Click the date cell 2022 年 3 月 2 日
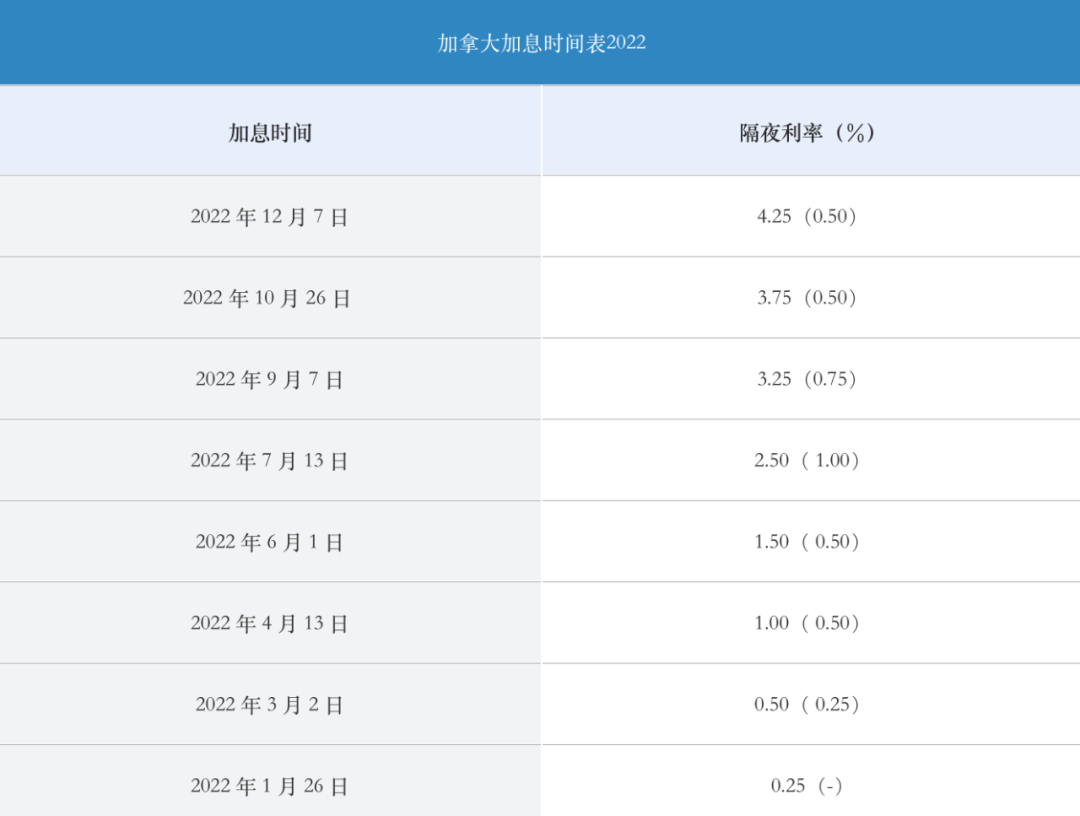Image resolution: width=1080 pixels, height=816 pixels. (x=269, y=704)
